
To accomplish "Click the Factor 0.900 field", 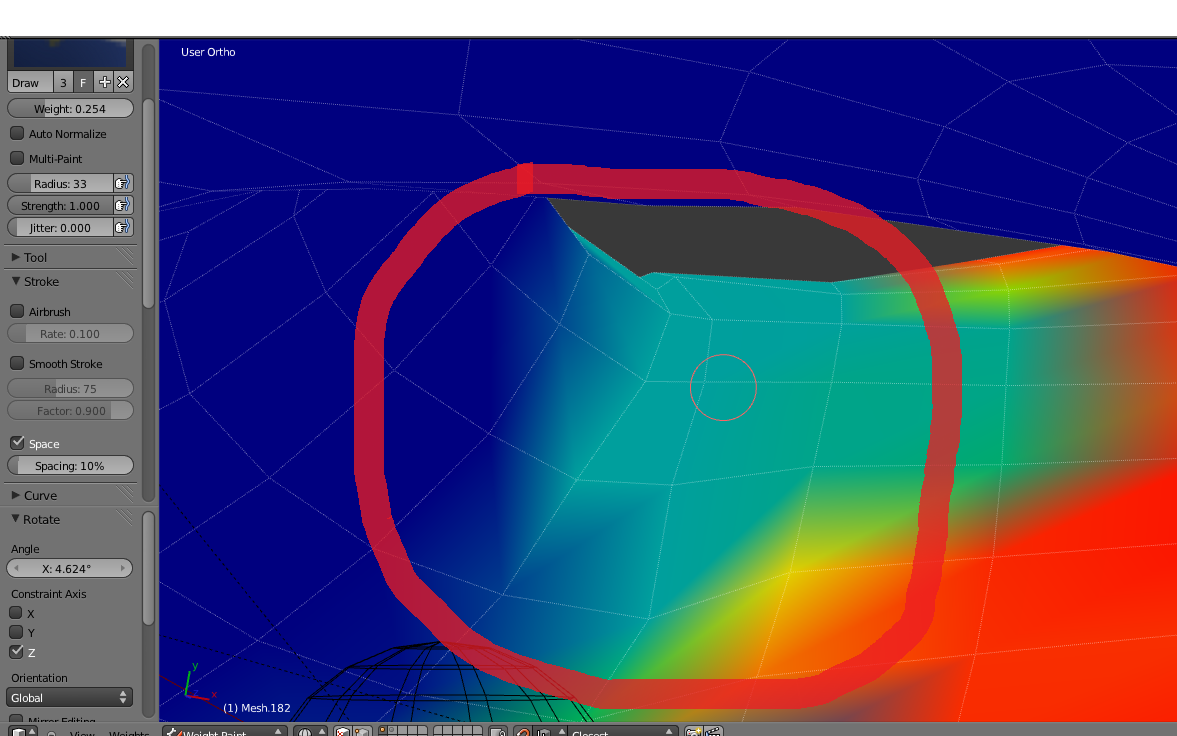I will (x=71, y=410).
